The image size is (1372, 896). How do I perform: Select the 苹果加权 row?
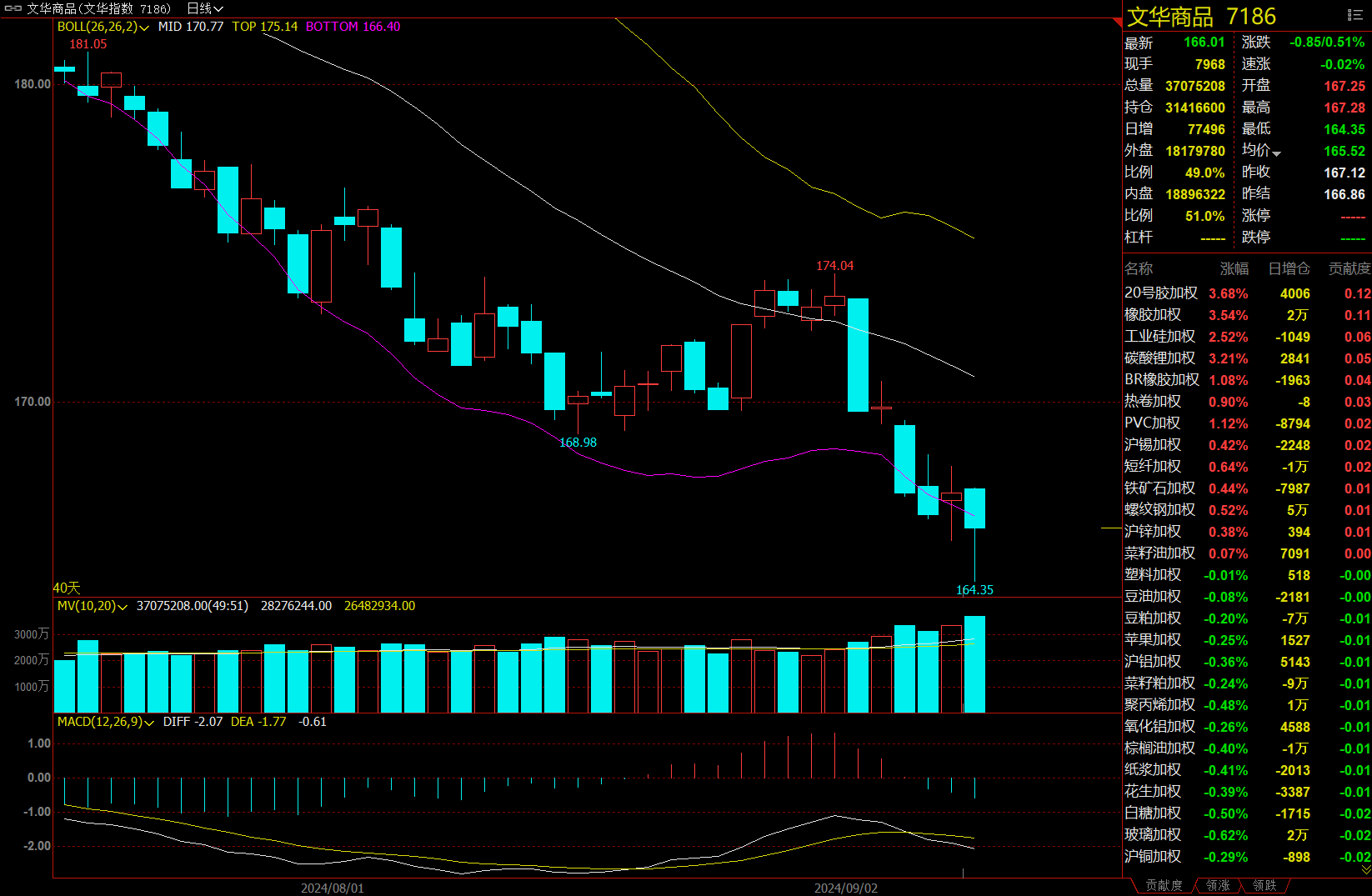tap(1247, 640)
